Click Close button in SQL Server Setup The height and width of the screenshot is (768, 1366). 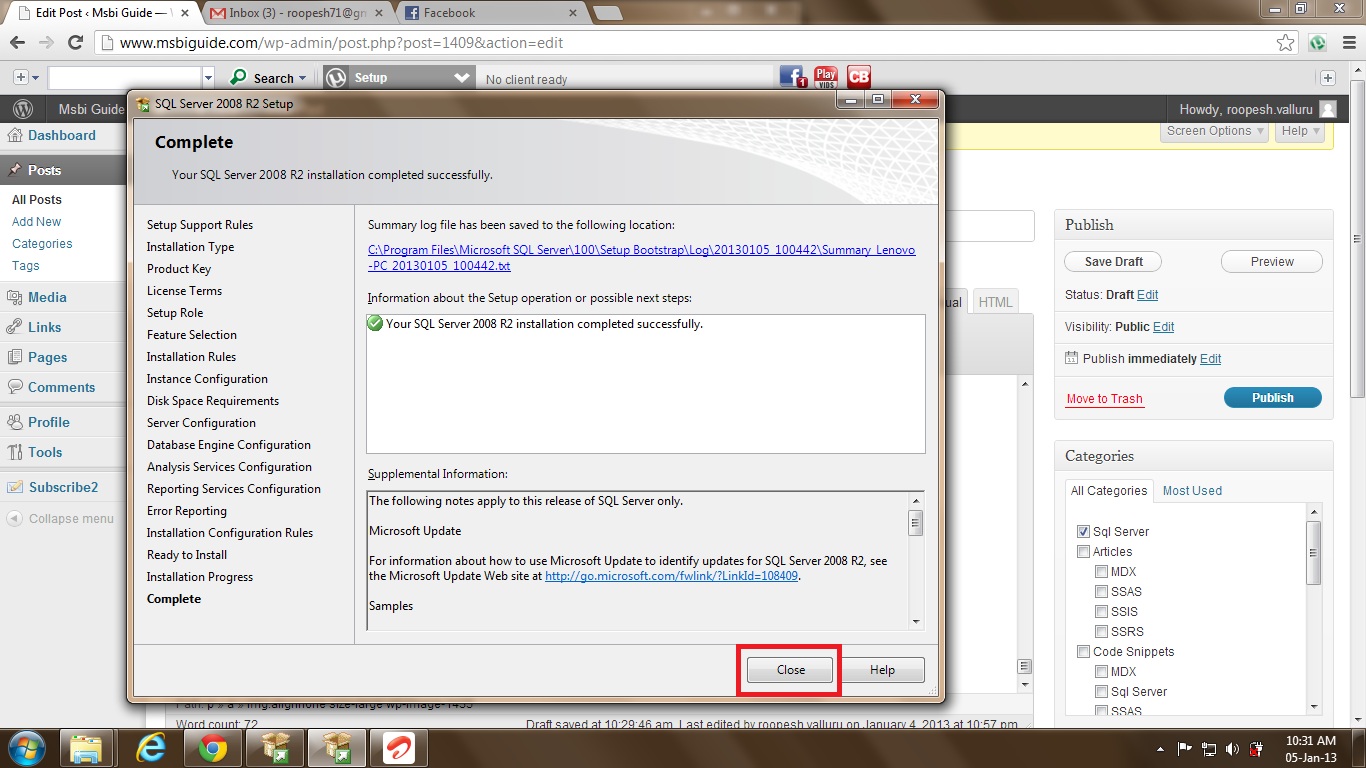click(x=790, y=670)
